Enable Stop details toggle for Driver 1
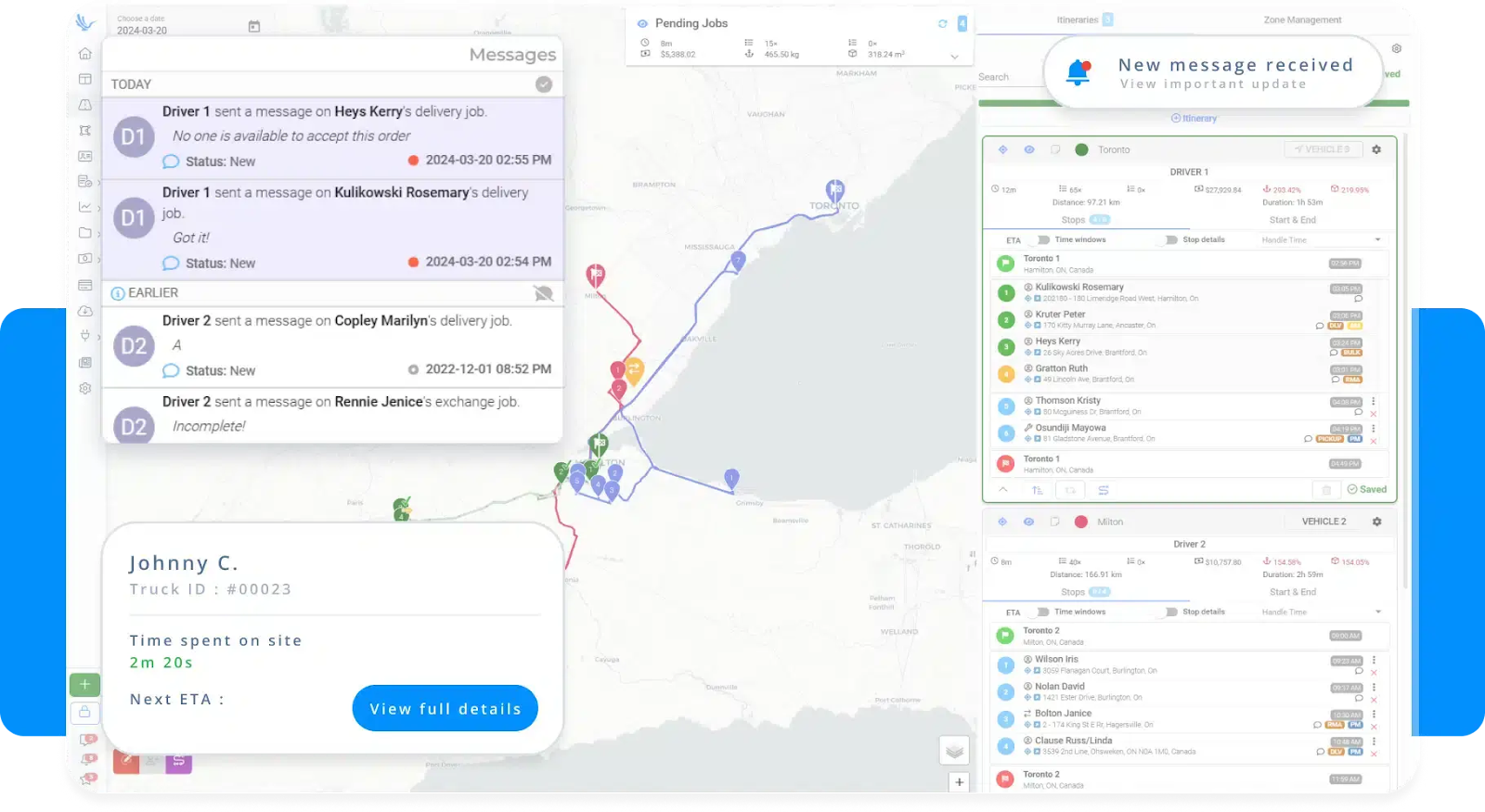Screen dimensions: 1485x812 [1171, 240]
